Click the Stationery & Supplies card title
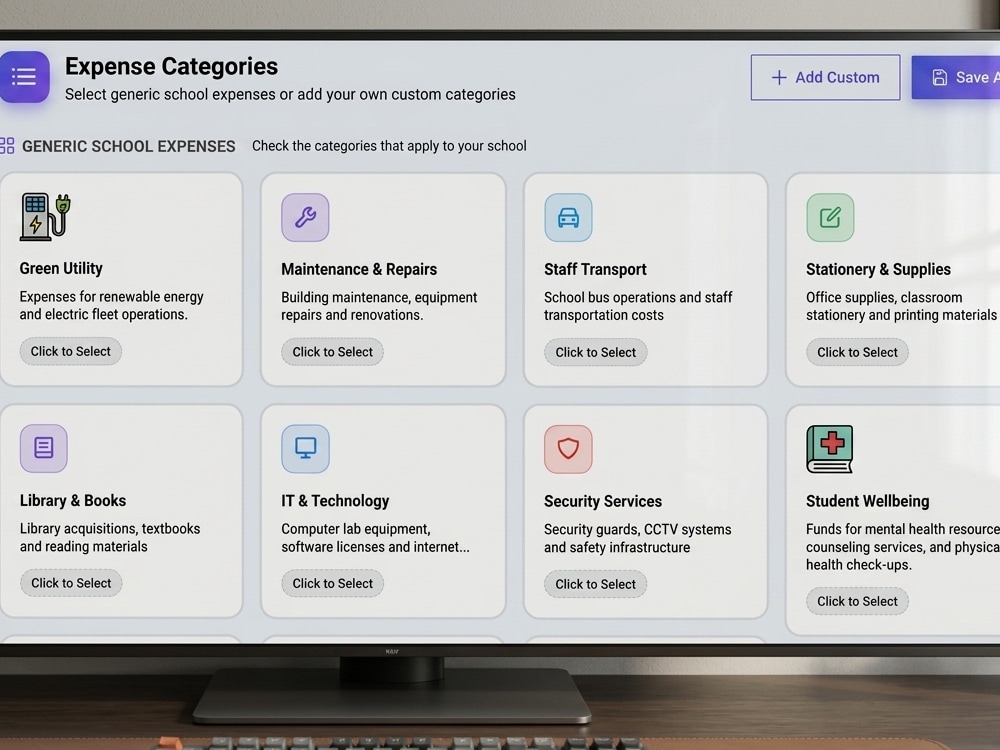Image resolution: width=1000 pixels, height=750 pixels. pos(878,269)
